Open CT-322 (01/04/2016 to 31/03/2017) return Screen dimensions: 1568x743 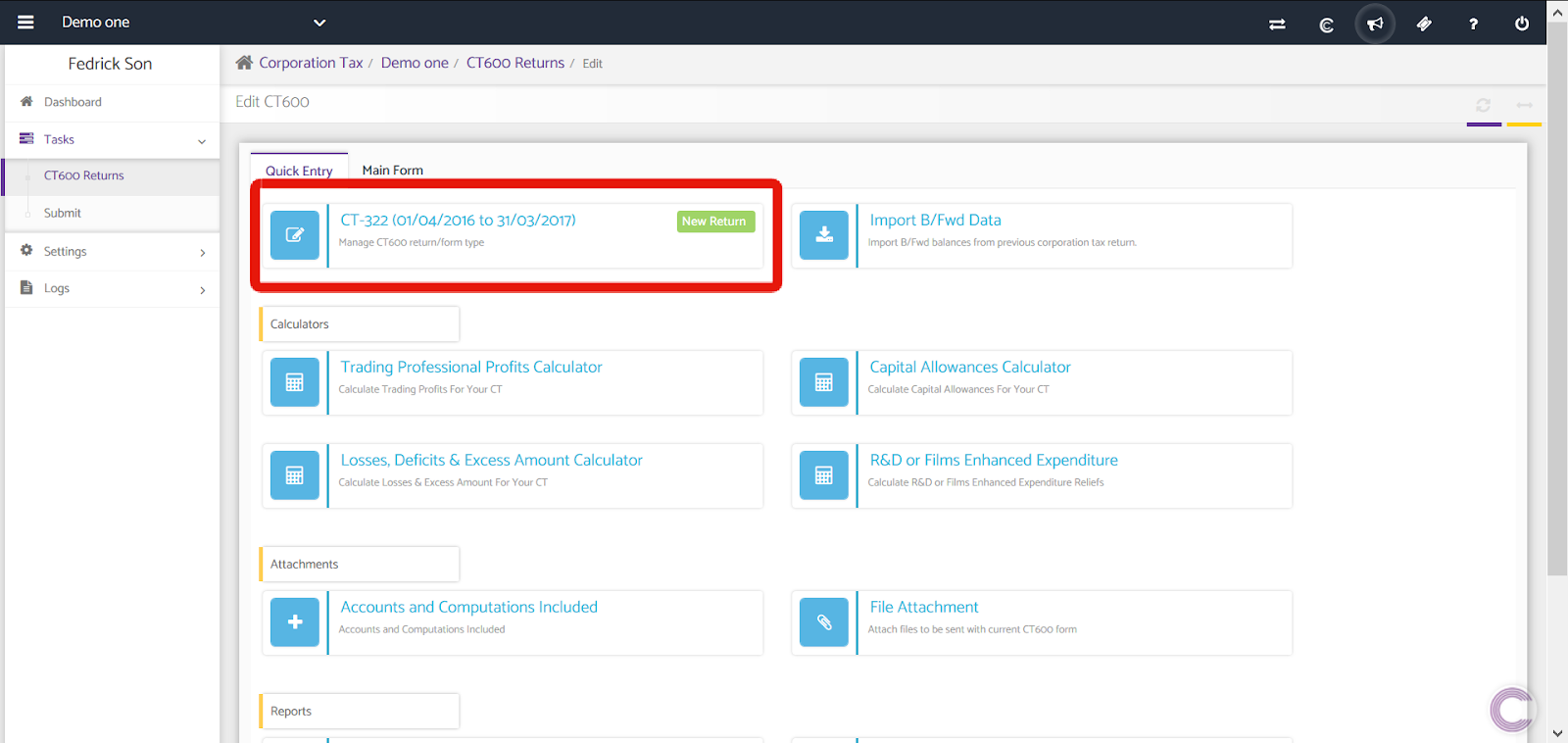pyautogui.click(x=458, y=221)
